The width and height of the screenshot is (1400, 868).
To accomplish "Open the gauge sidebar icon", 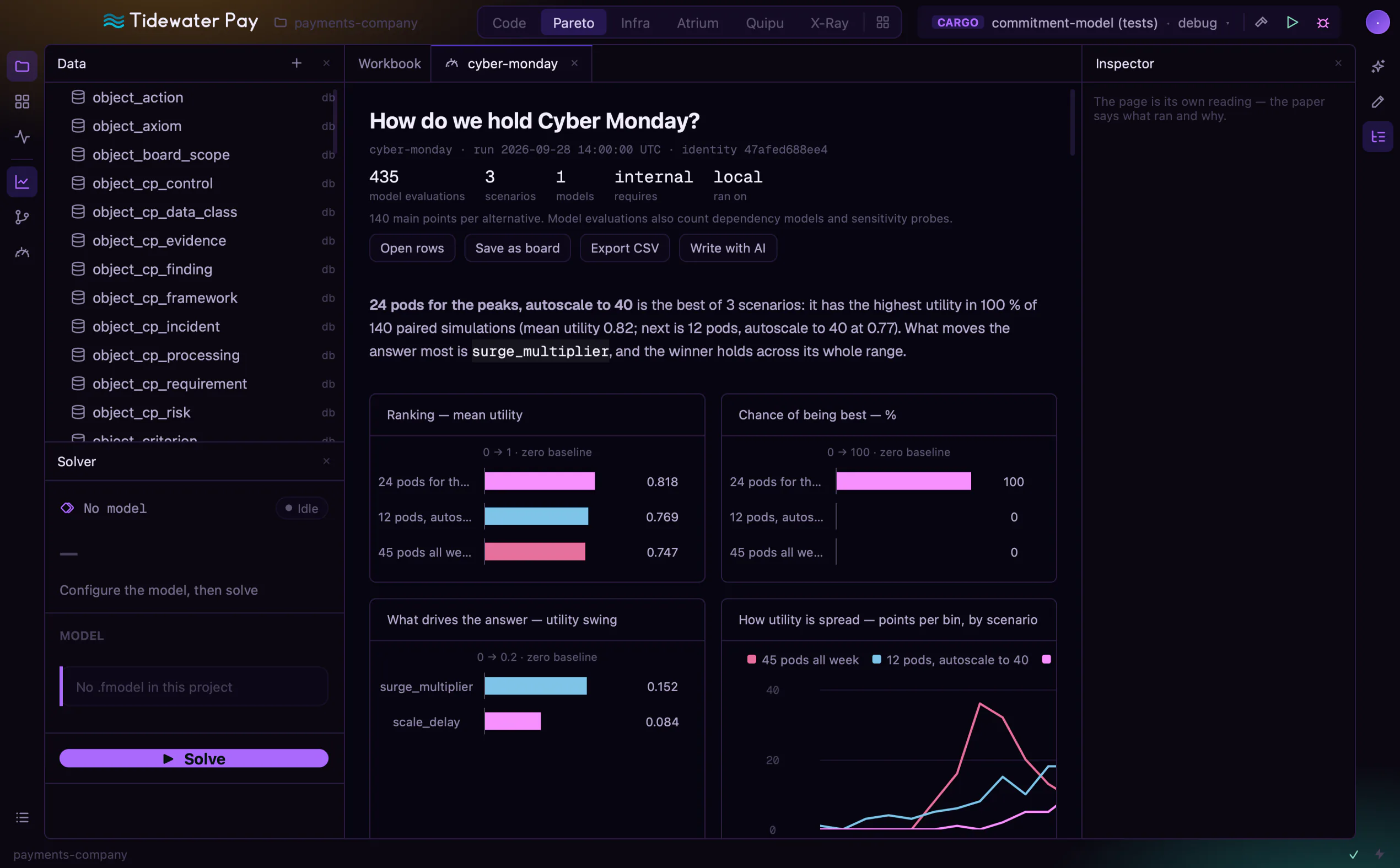I will [22, 252].
